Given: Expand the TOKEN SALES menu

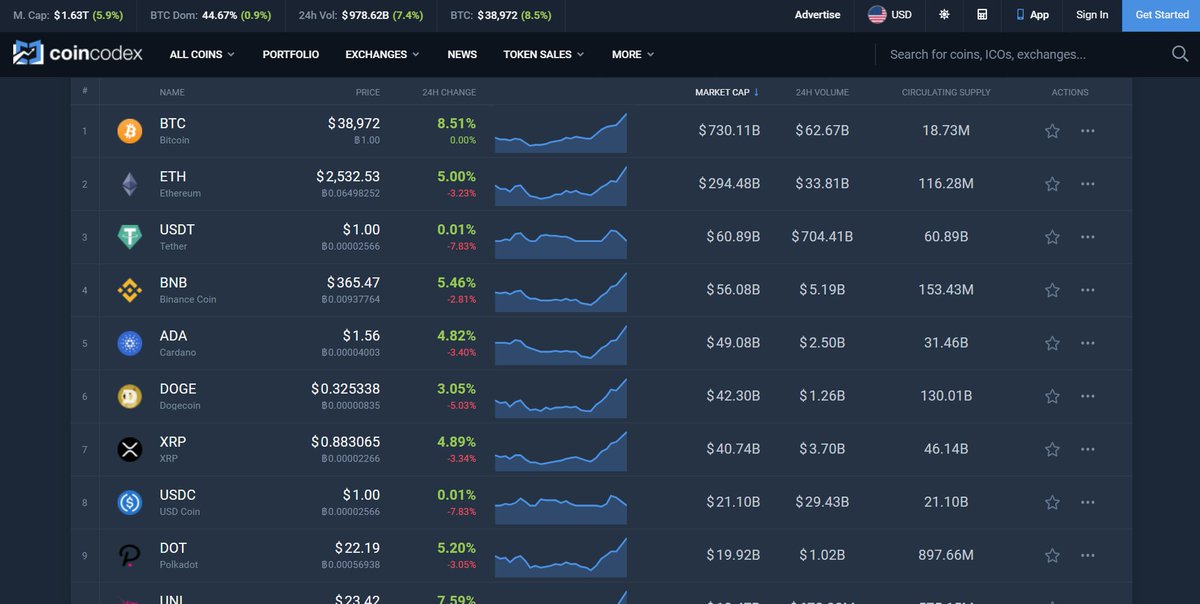Looking at the screenshot, I should 543,54.
